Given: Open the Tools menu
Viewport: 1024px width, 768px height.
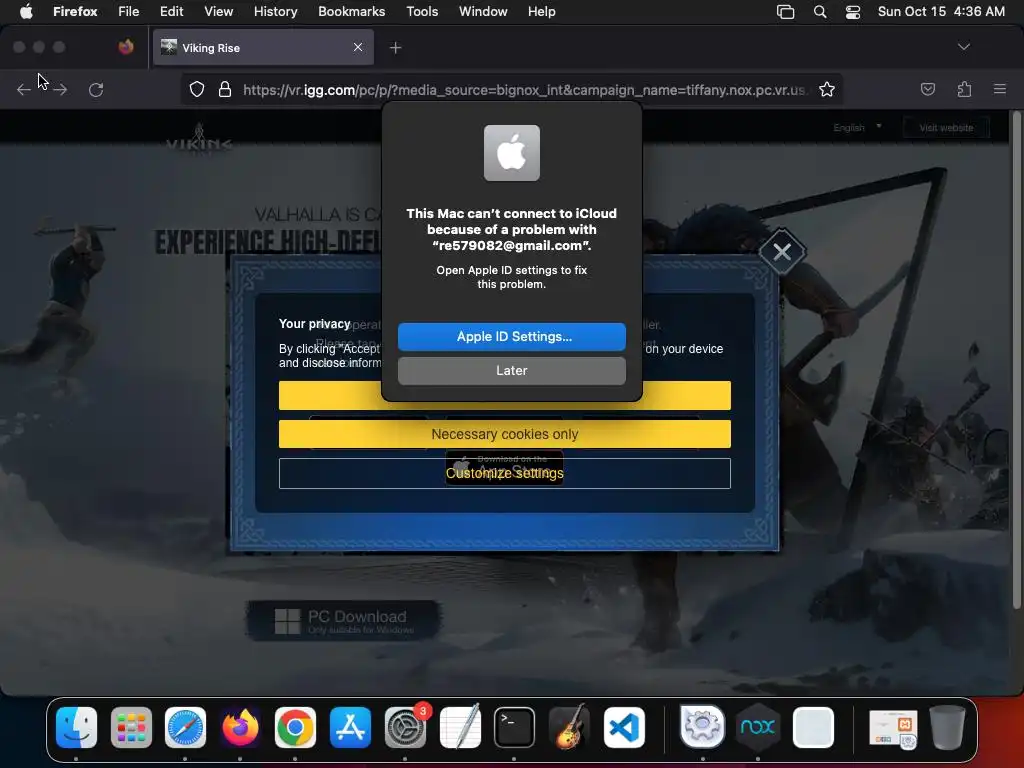Looking at the screenshot, I should click(422, 11).
